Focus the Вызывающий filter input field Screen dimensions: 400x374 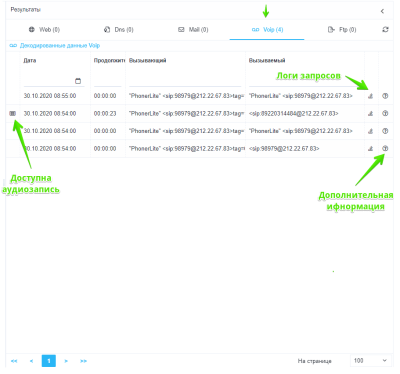[x=185, y=81]
